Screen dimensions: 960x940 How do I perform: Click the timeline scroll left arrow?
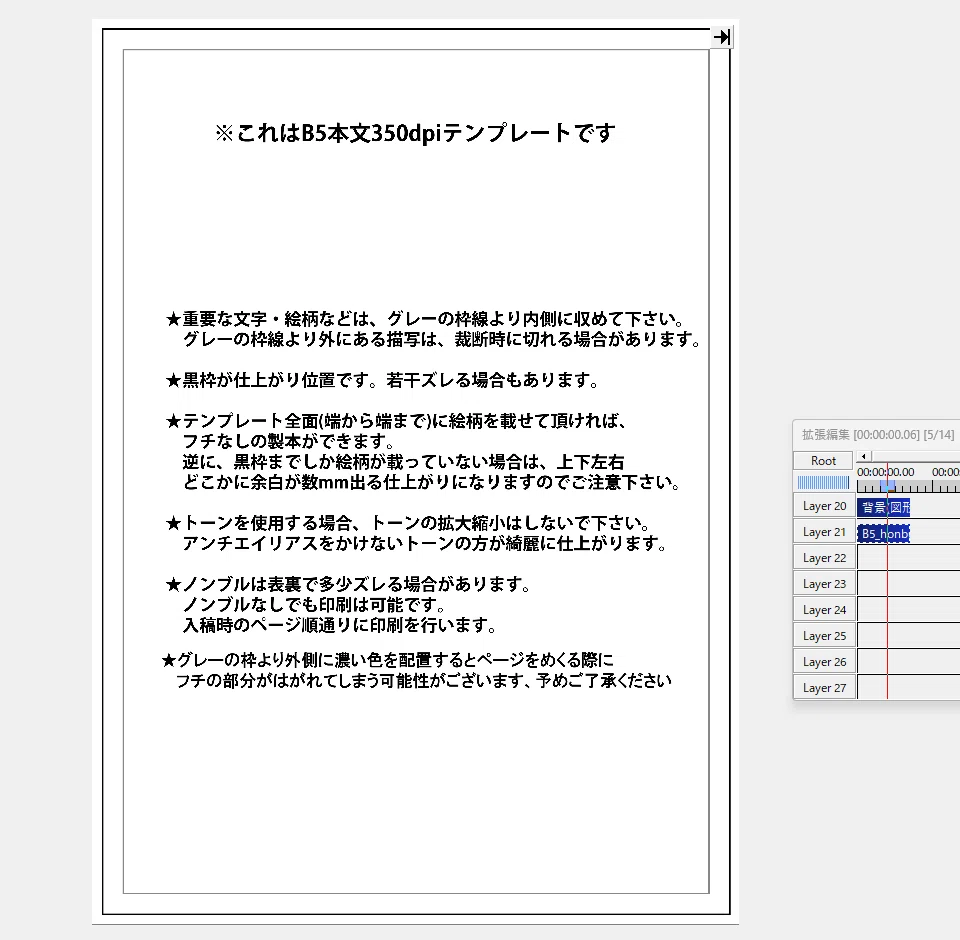[863, 456]
